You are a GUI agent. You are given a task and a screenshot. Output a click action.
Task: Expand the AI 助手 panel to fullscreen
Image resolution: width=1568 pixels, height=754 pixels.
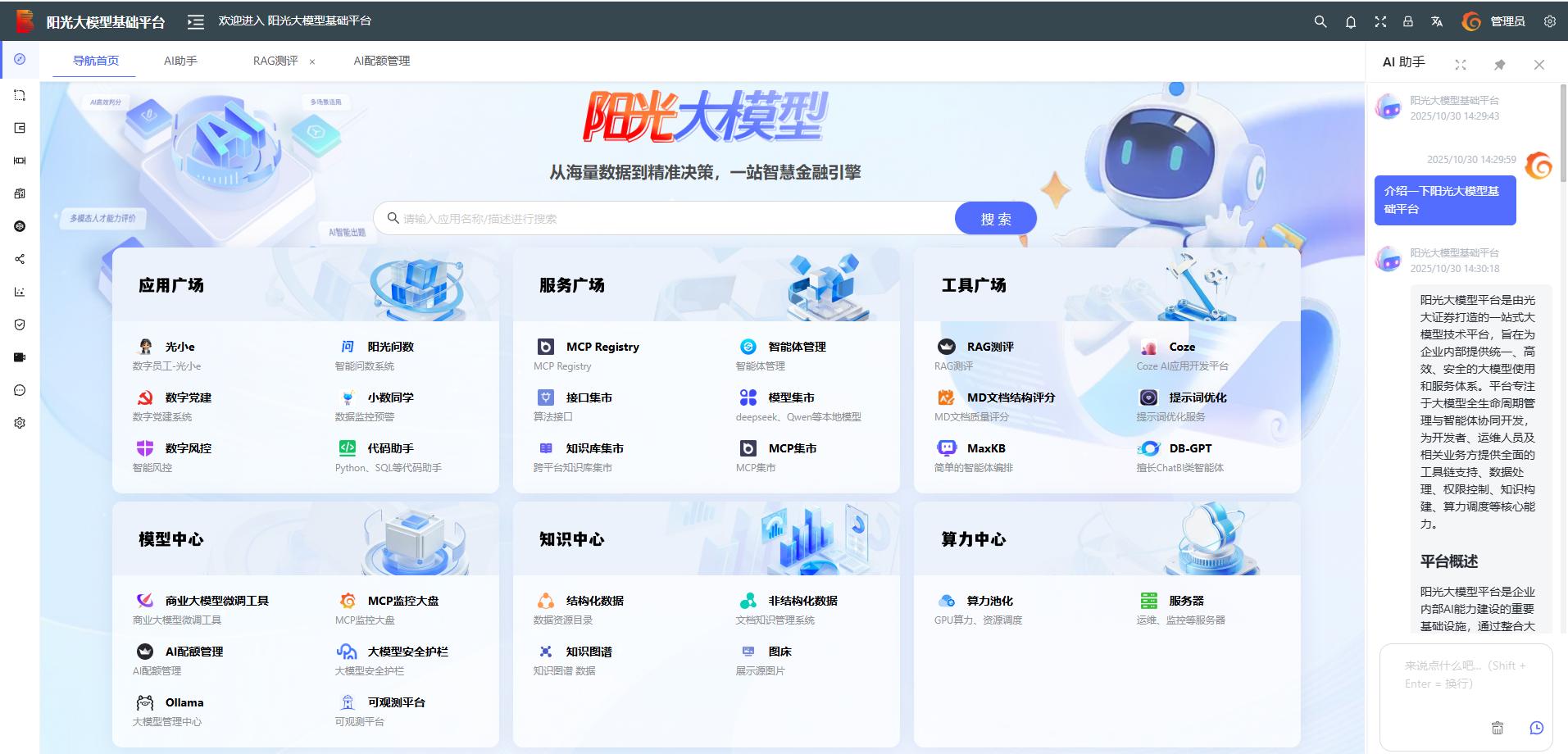click(1461, 64)
